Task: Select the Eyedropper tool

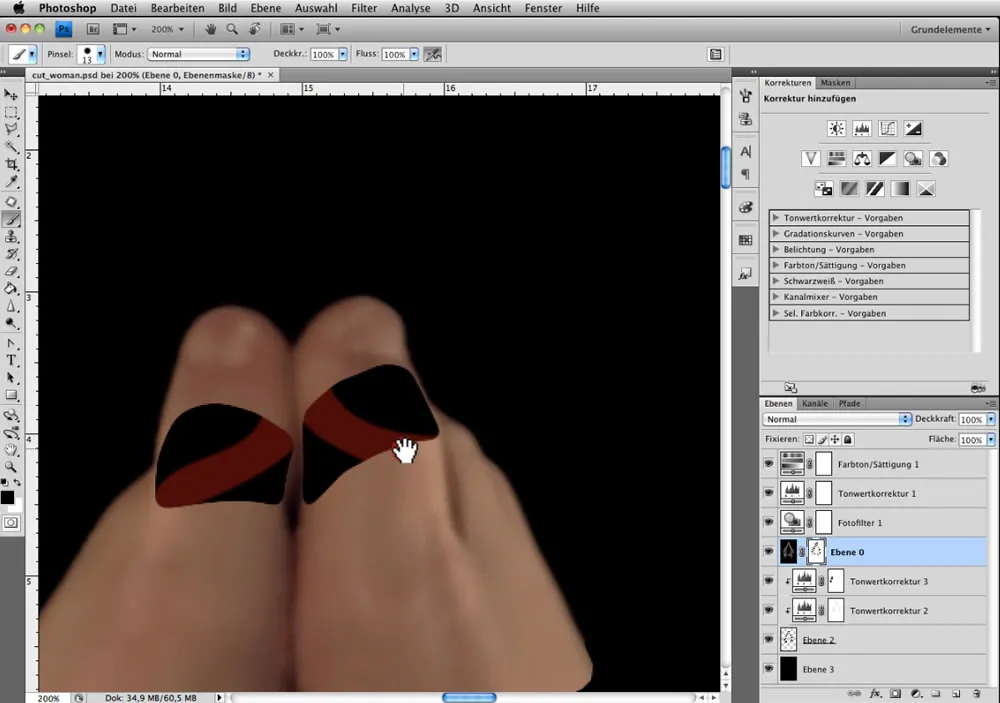Action: click(x=12, y=182)
